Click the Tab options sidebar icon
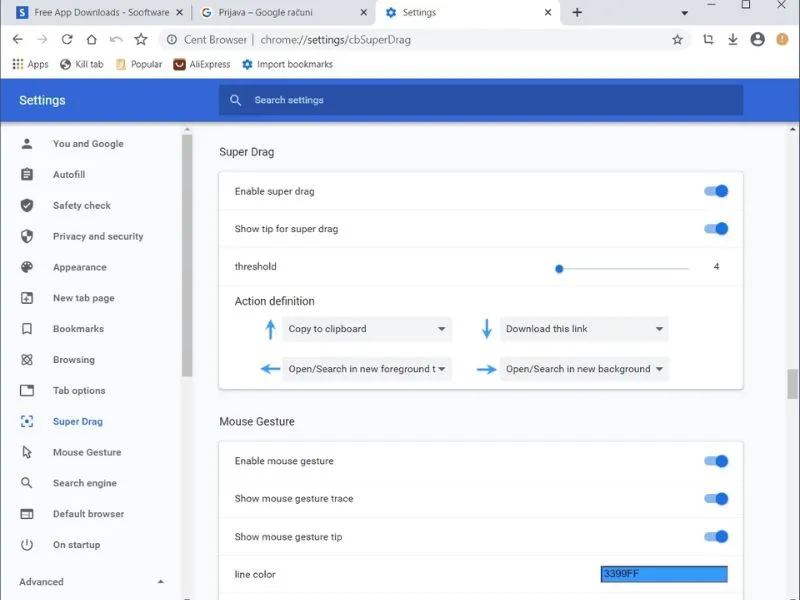The height and width of the screenshot is (600, 800). tap(27, 391)
